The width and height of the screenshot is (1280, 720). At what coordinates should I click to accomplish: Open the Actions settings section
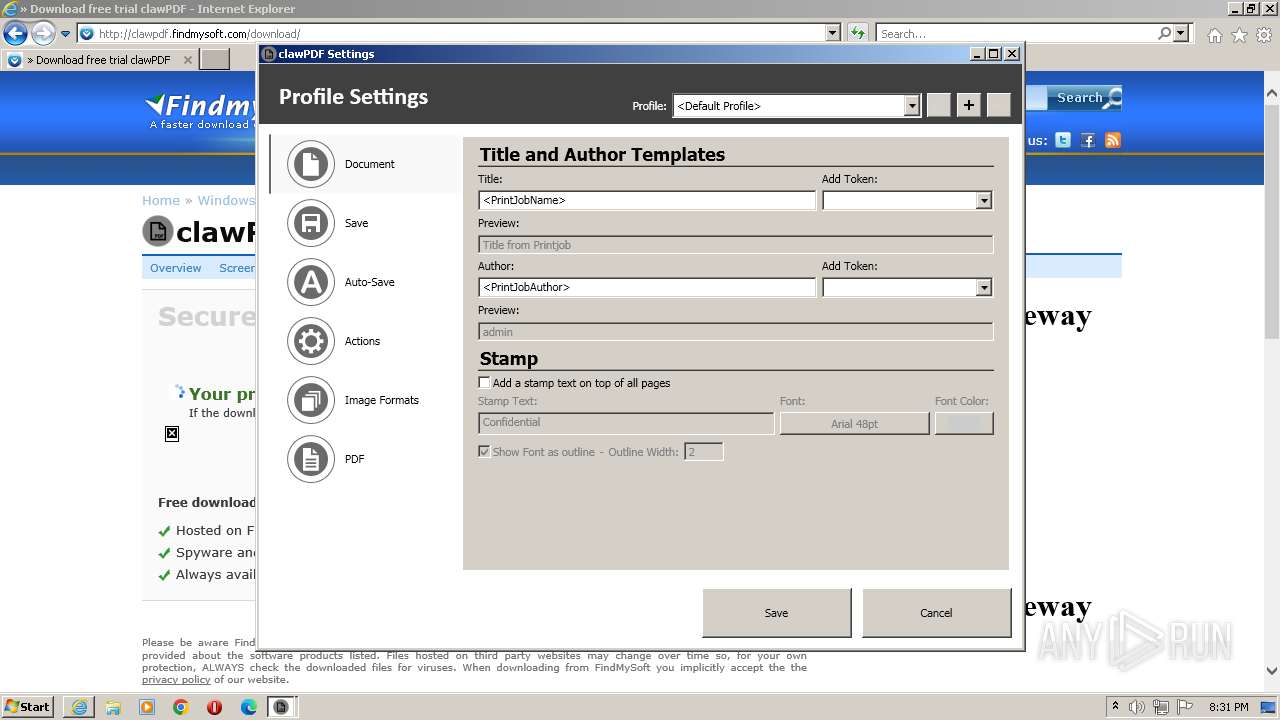pyautogui.click(x=366, y=341)
